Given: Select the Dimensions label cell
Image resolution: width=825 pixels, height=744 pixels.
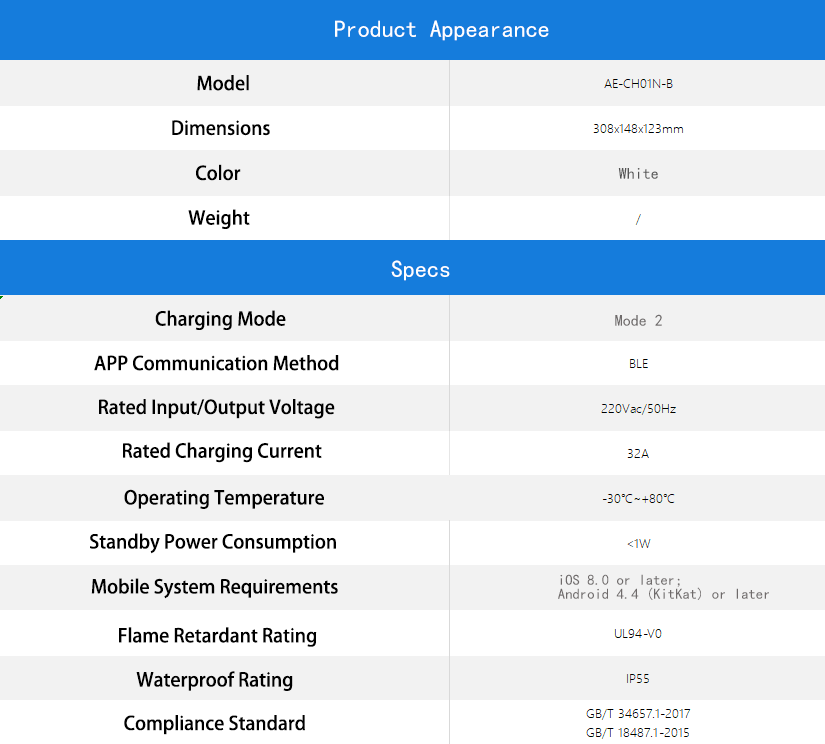Looking at the screenshot, I should click(221, 128).
